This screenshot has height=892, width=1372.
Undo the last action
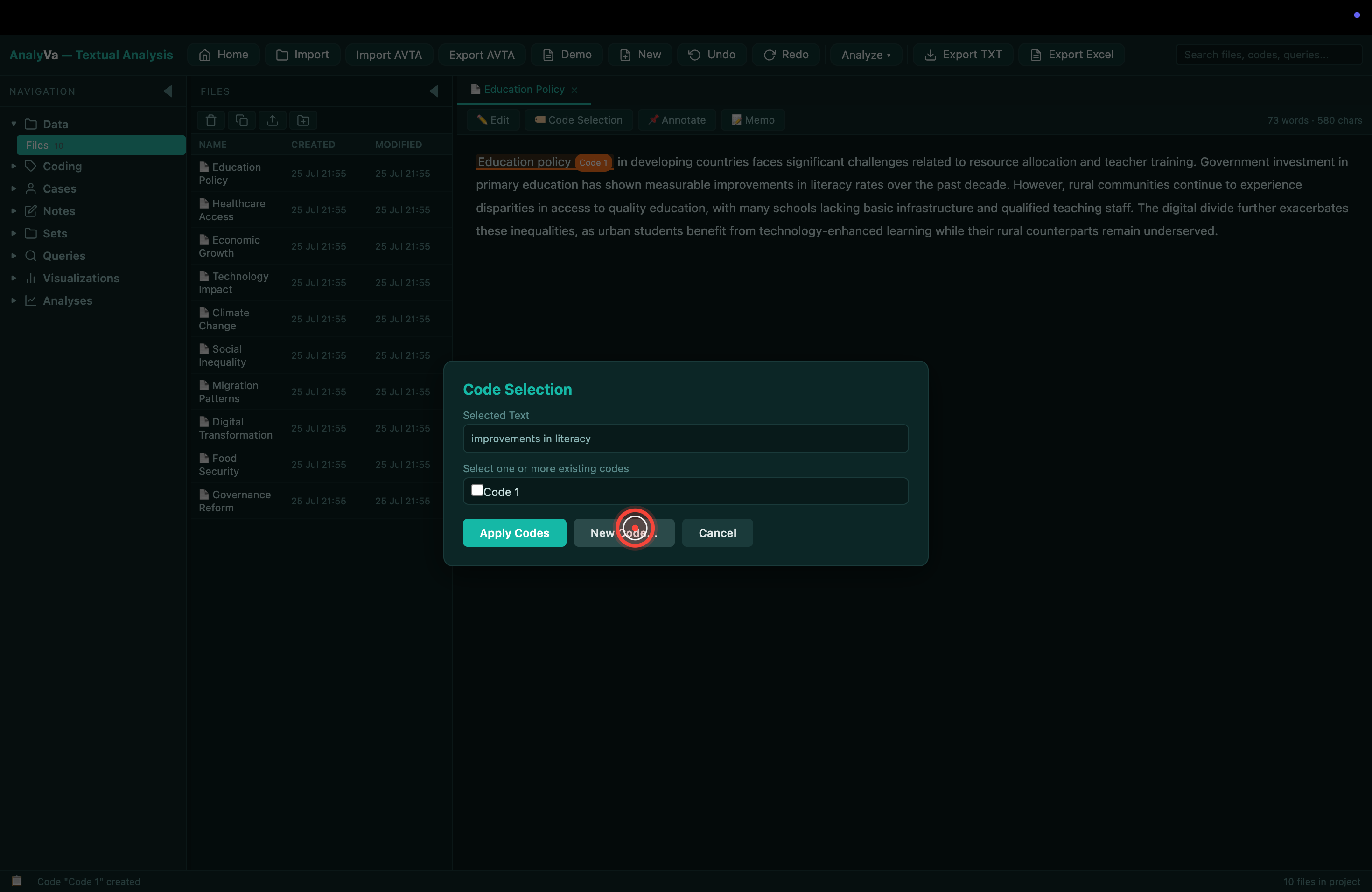click(711, 55)
